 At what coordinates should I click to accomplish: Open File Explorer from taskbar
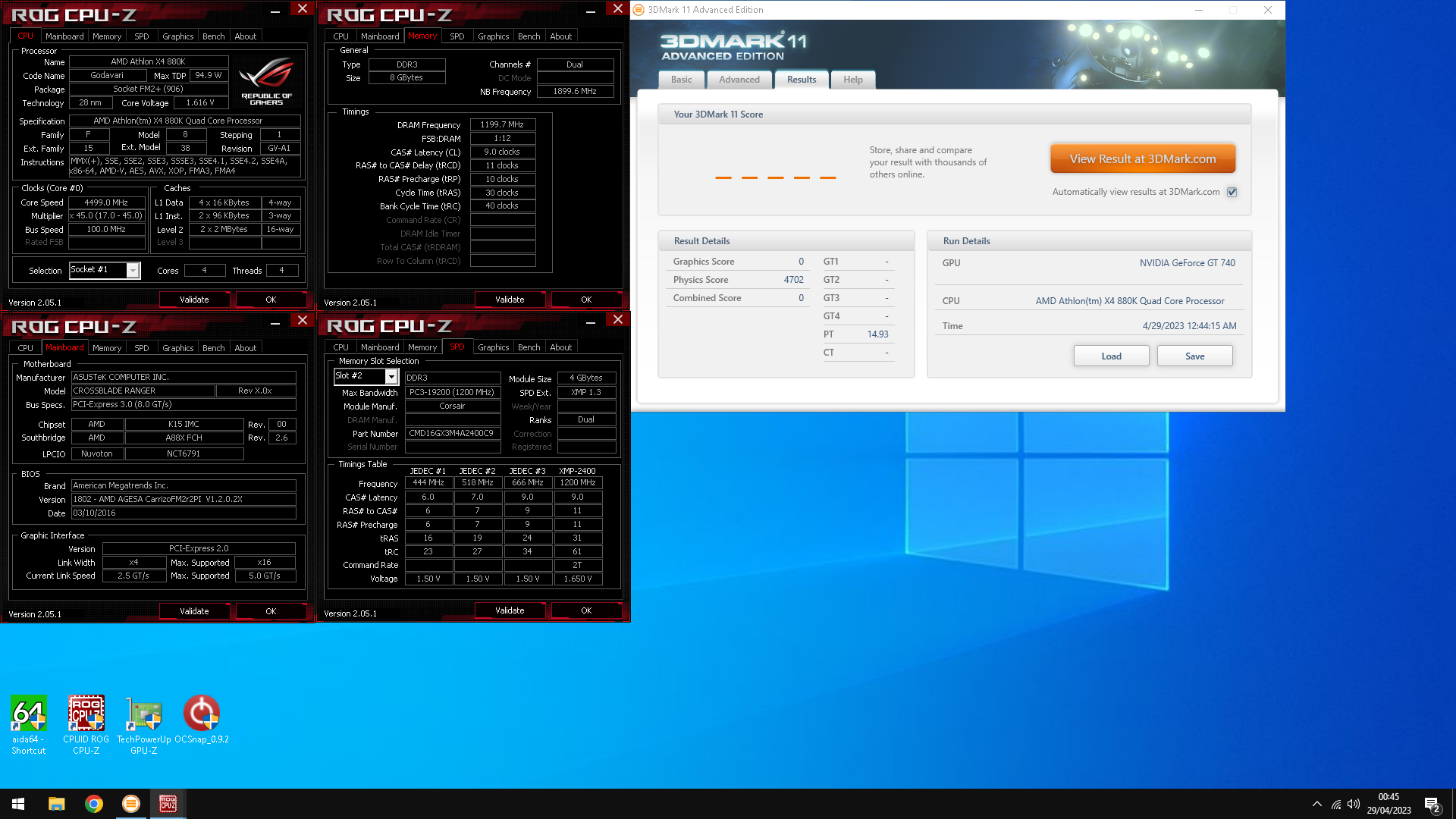[56, 804]
